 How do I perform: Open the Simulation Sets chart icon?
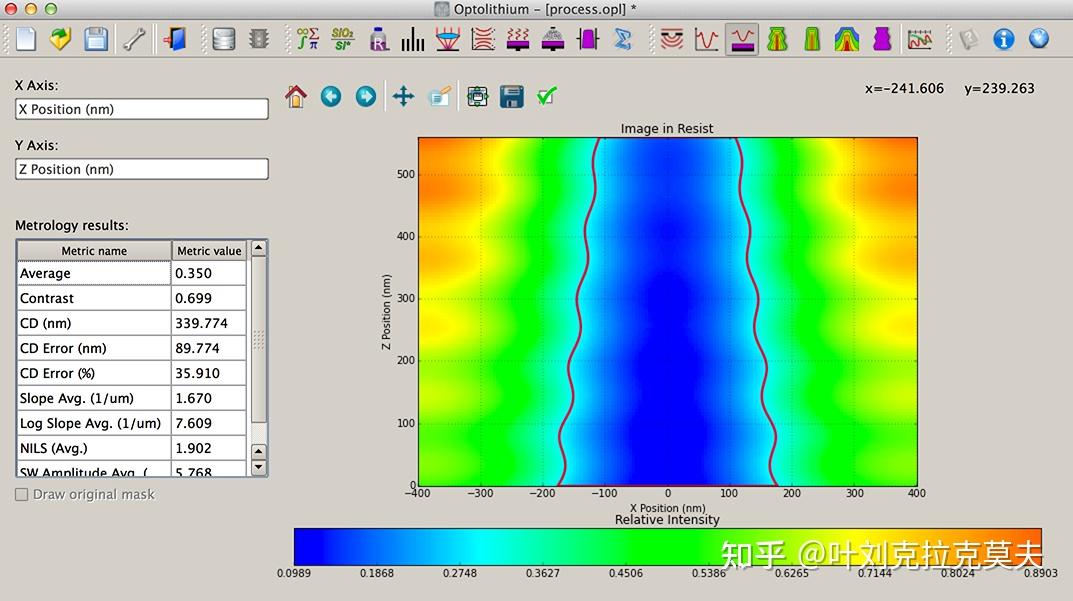coord(920,39)
